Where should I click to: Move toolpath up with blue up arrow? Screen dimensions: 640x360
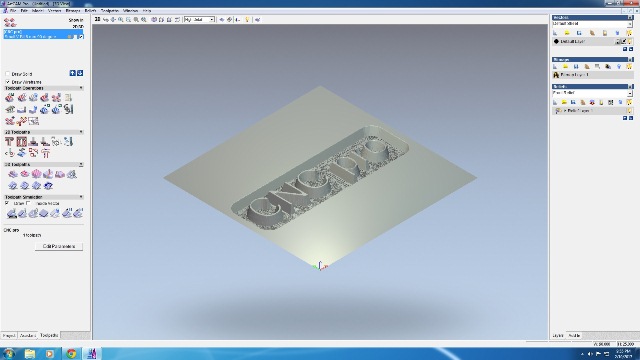pyautogui.click(x=73, y=73)
